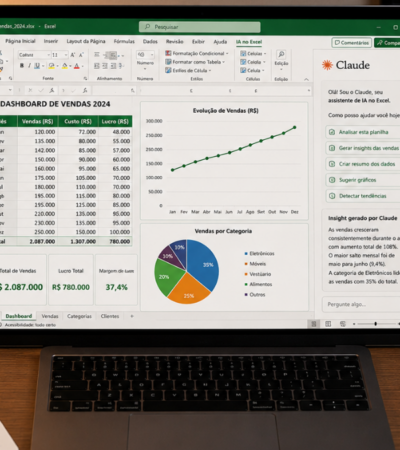Collapse the ribbon with the chevron
The width and height of the screenshot is (400, 450).
click(x=306, y=79)
